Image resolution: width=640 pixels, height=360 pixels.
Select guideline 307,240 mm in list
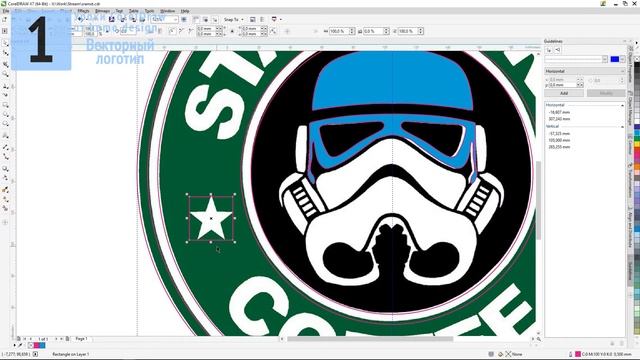click(559, 119)
